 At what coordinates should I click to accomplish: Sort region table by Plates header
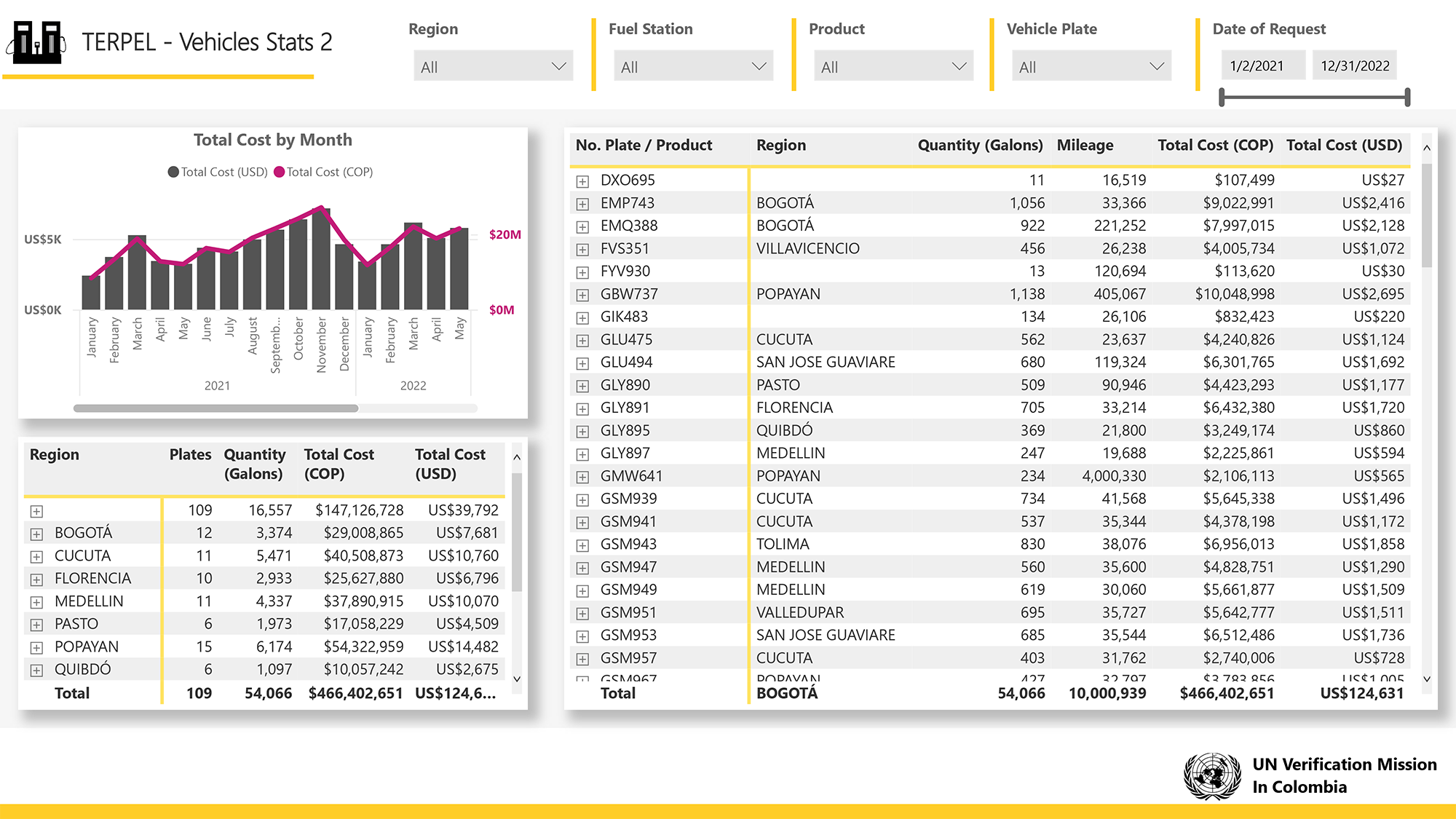tap(190, 454)
